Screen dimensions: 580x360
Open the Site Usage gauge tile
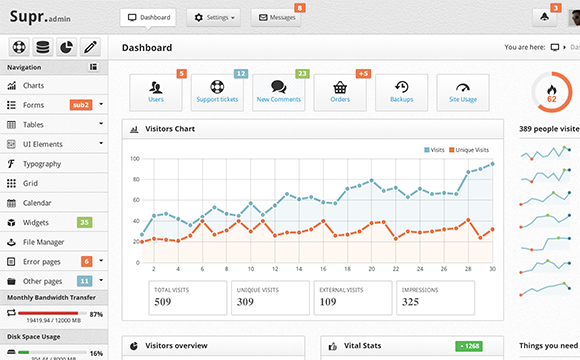coord(463,92)
